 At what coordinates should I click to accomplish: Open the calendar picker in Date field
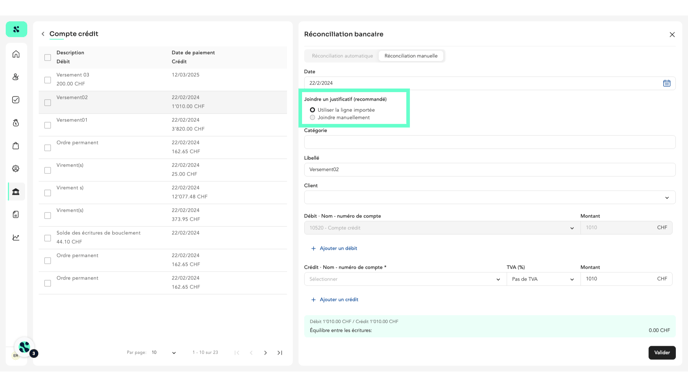[x=666, y=83]
